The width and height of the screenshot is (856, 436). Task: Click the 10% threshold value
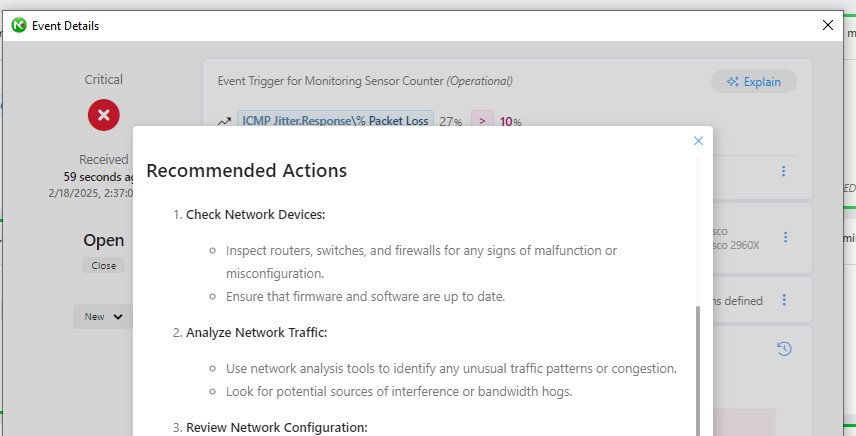(510, 122)
